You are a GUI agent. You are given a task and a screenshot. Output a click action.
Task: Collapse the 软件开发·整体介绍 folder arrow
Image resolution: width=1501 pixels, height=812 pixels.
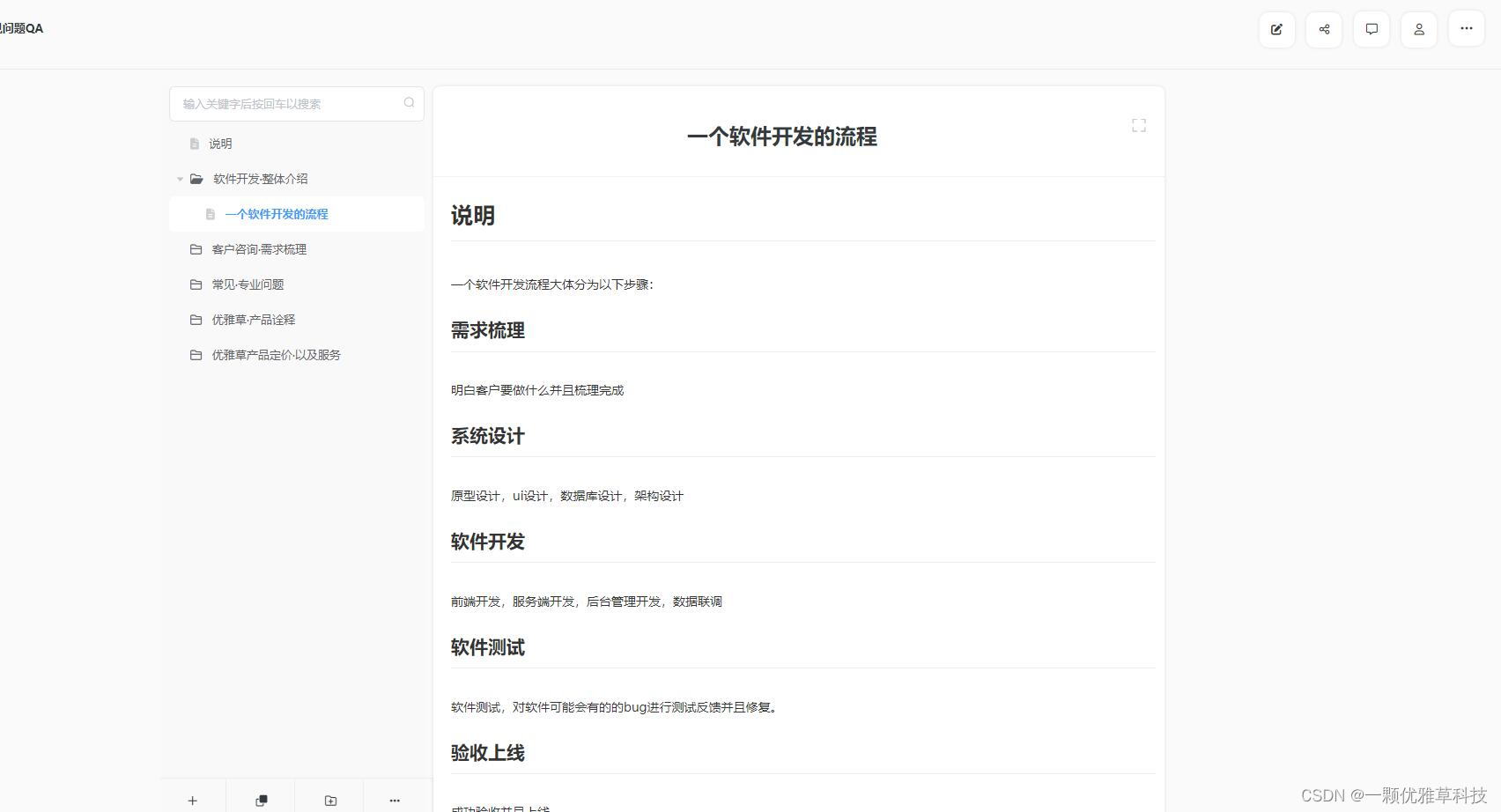[x=180, y=179]
